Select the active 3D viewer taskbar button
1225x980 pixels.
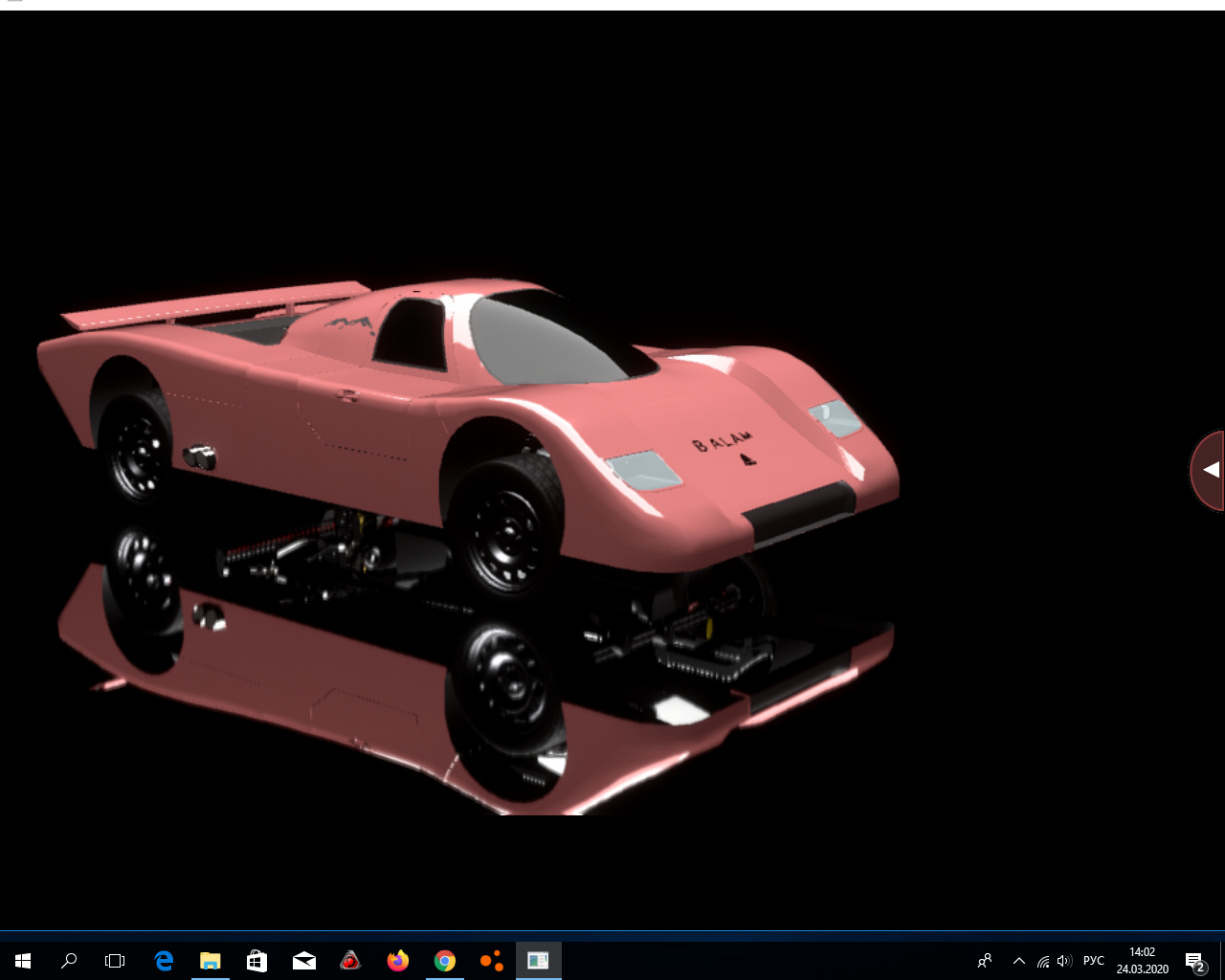coord(538,960)
